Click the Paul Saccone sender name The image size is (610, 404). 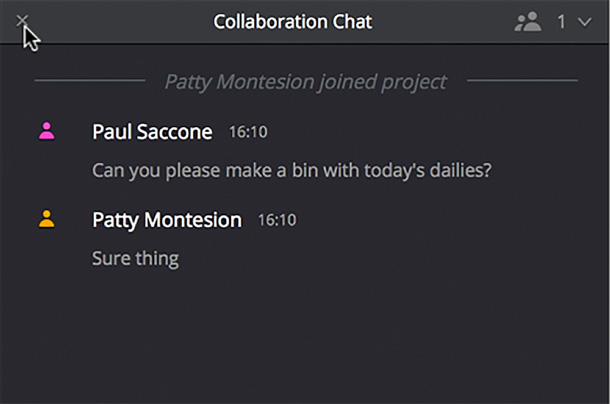[152, 131]
